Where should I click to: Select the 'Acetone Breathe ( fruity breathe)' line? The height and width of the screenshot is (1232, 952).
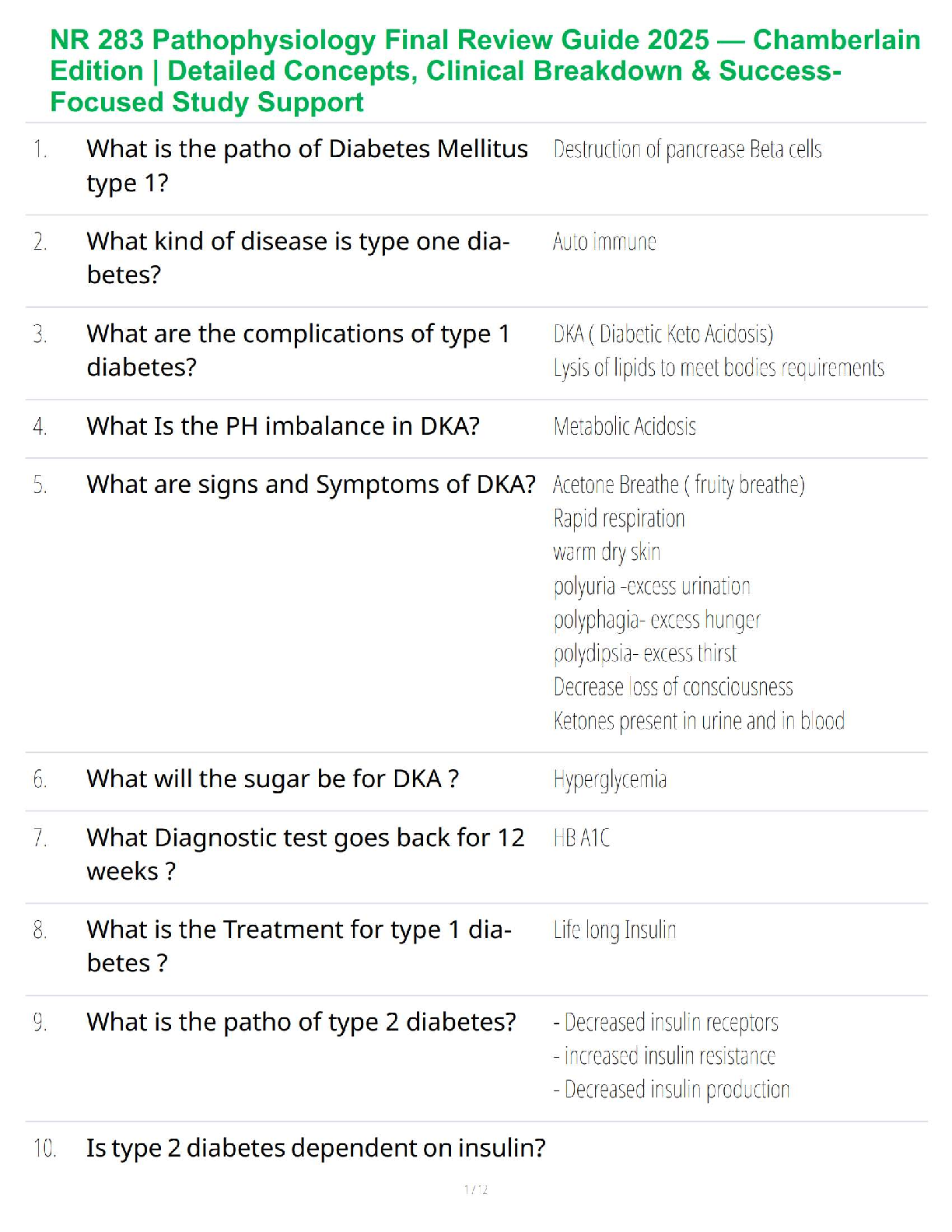pos(678,485)
